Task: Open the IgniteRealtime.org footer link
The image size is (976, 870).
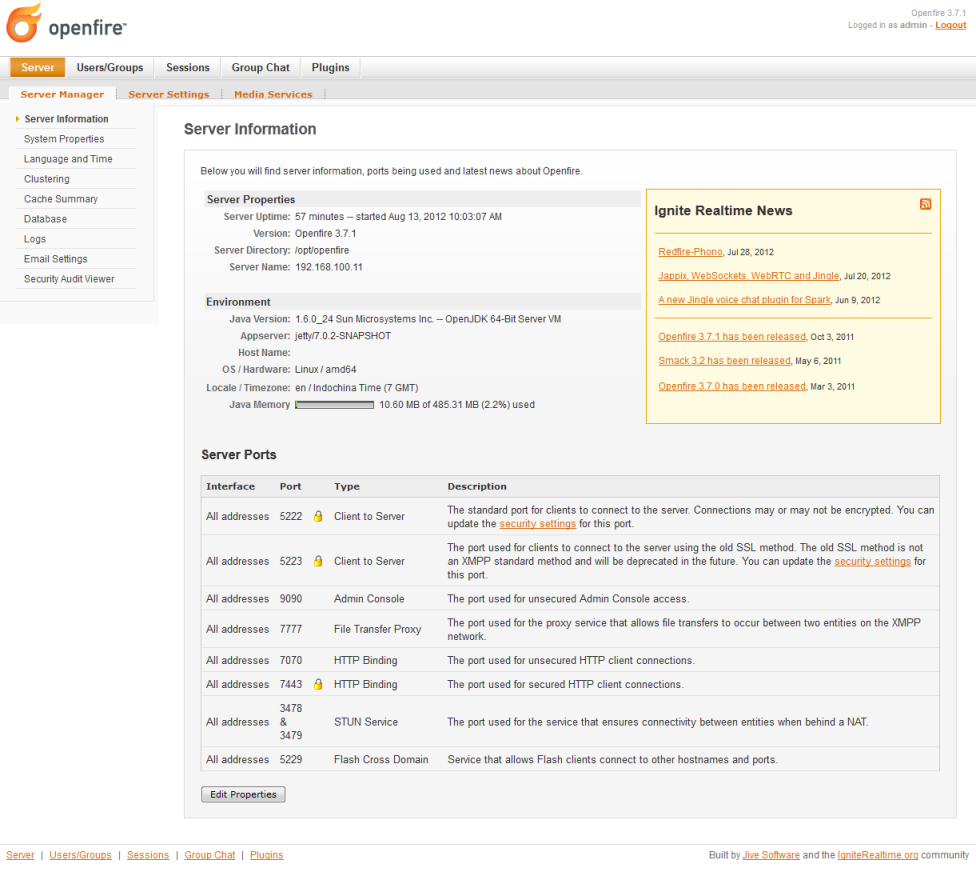Action: coord(878,854)
